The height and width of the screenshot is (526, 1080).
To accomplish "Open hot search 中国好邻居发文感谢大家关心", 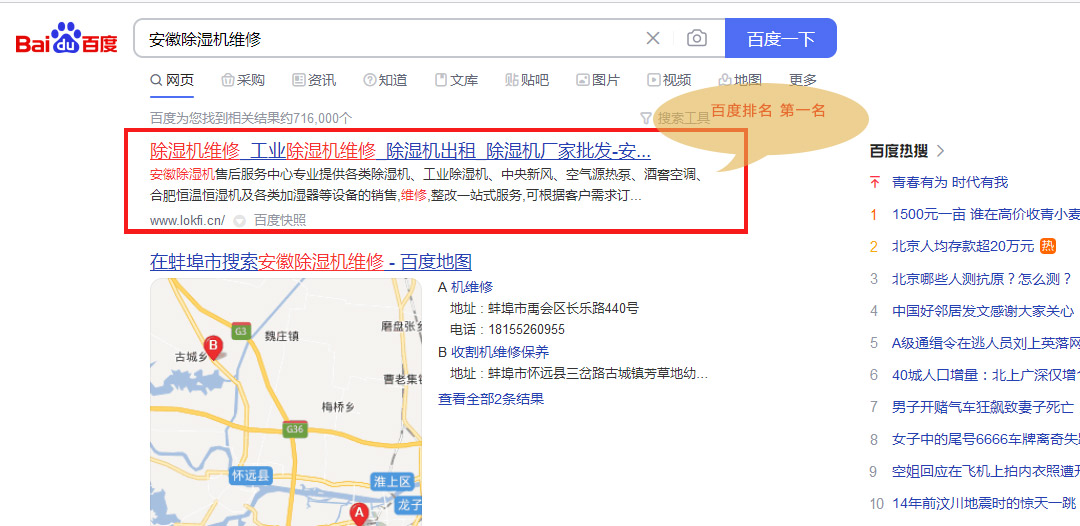I will tap(983, 311).
